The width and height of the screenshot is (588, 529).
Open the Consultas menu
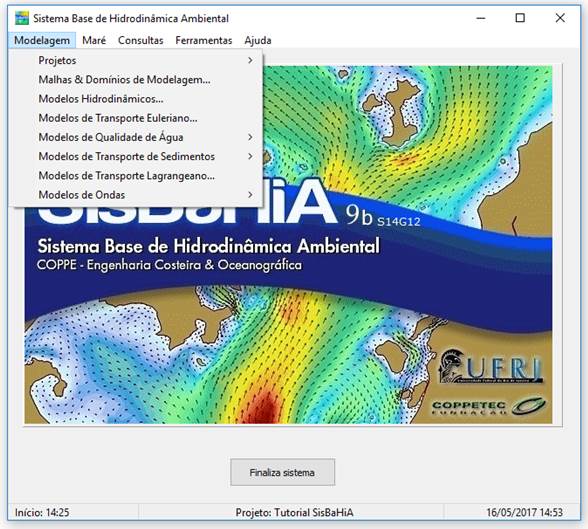pyautogui.click(x=141, y=40)
